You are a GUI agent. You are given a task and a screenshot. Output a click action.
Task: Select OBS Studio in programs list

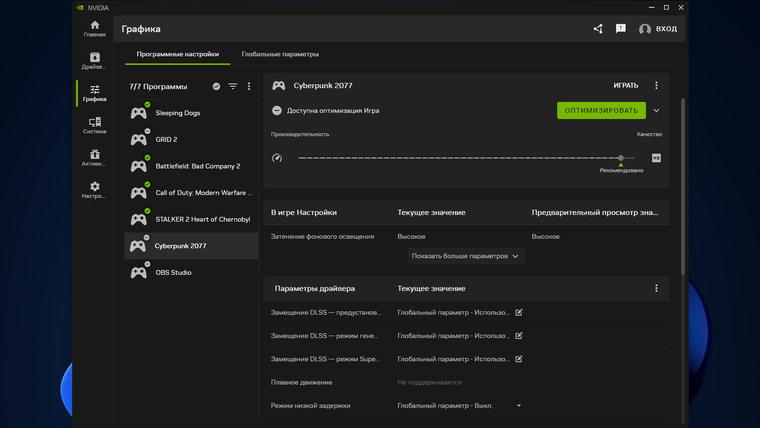coord(191,272)
